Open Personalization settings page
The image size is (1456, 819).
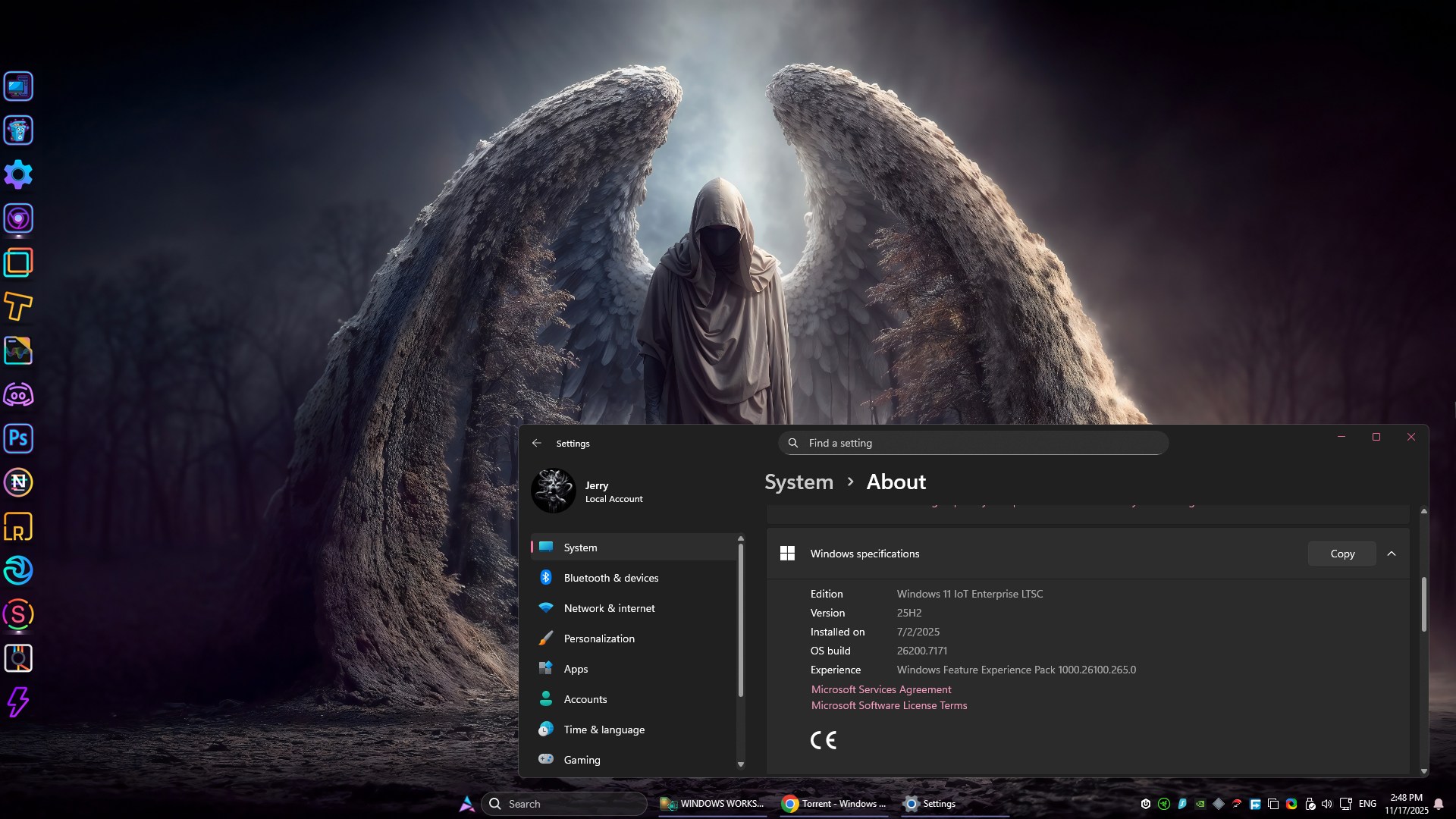599,639
